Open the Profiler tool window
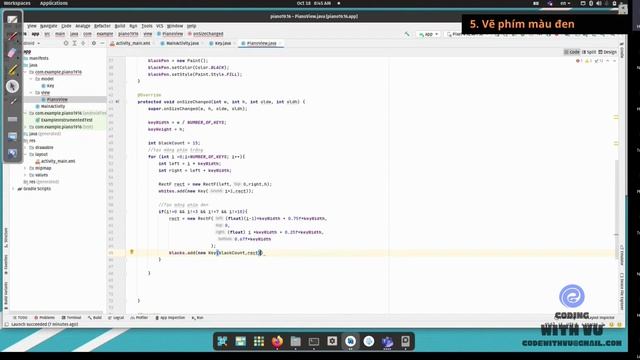 (139, 318)
